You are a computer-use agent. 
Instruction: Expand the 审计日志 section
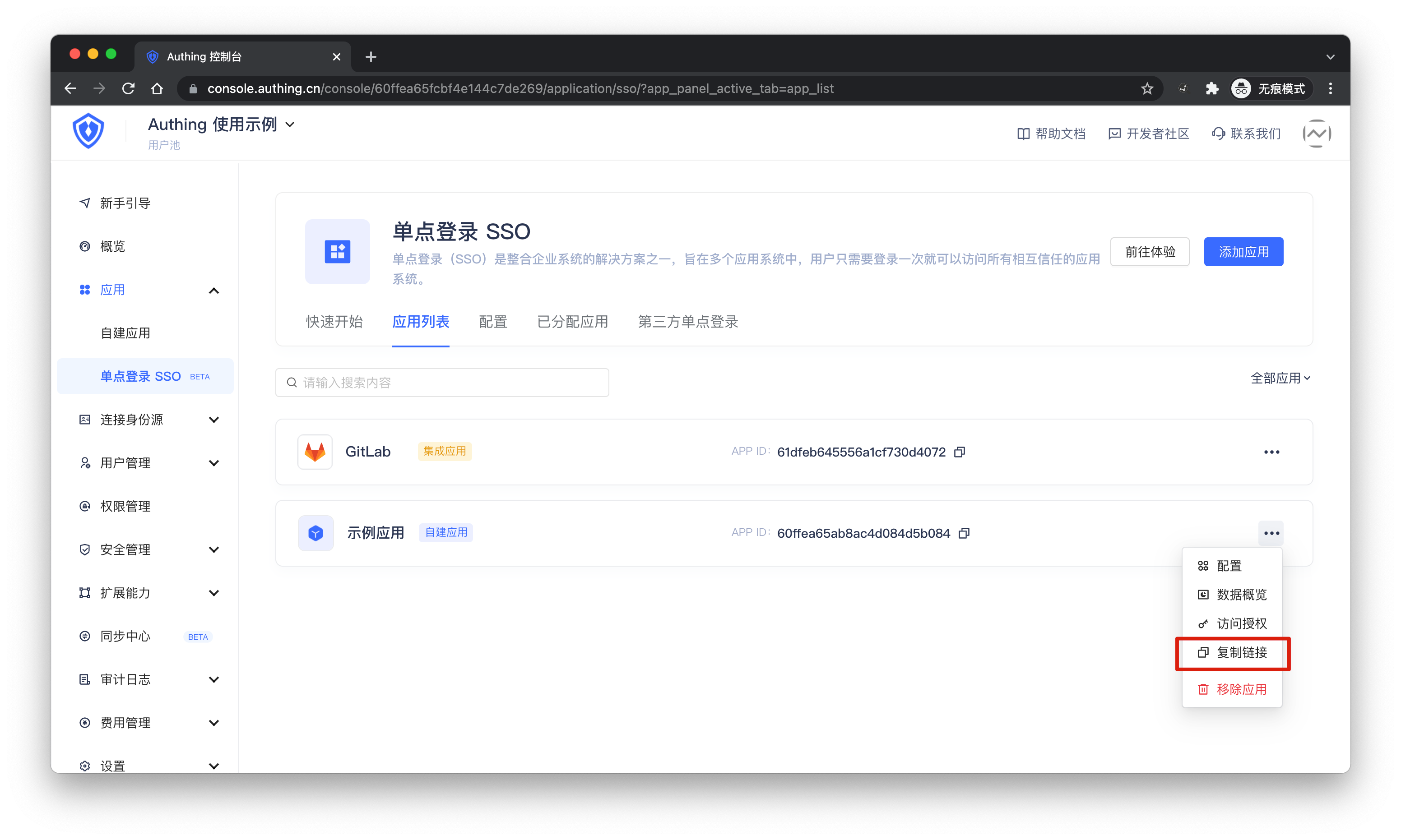214,679
